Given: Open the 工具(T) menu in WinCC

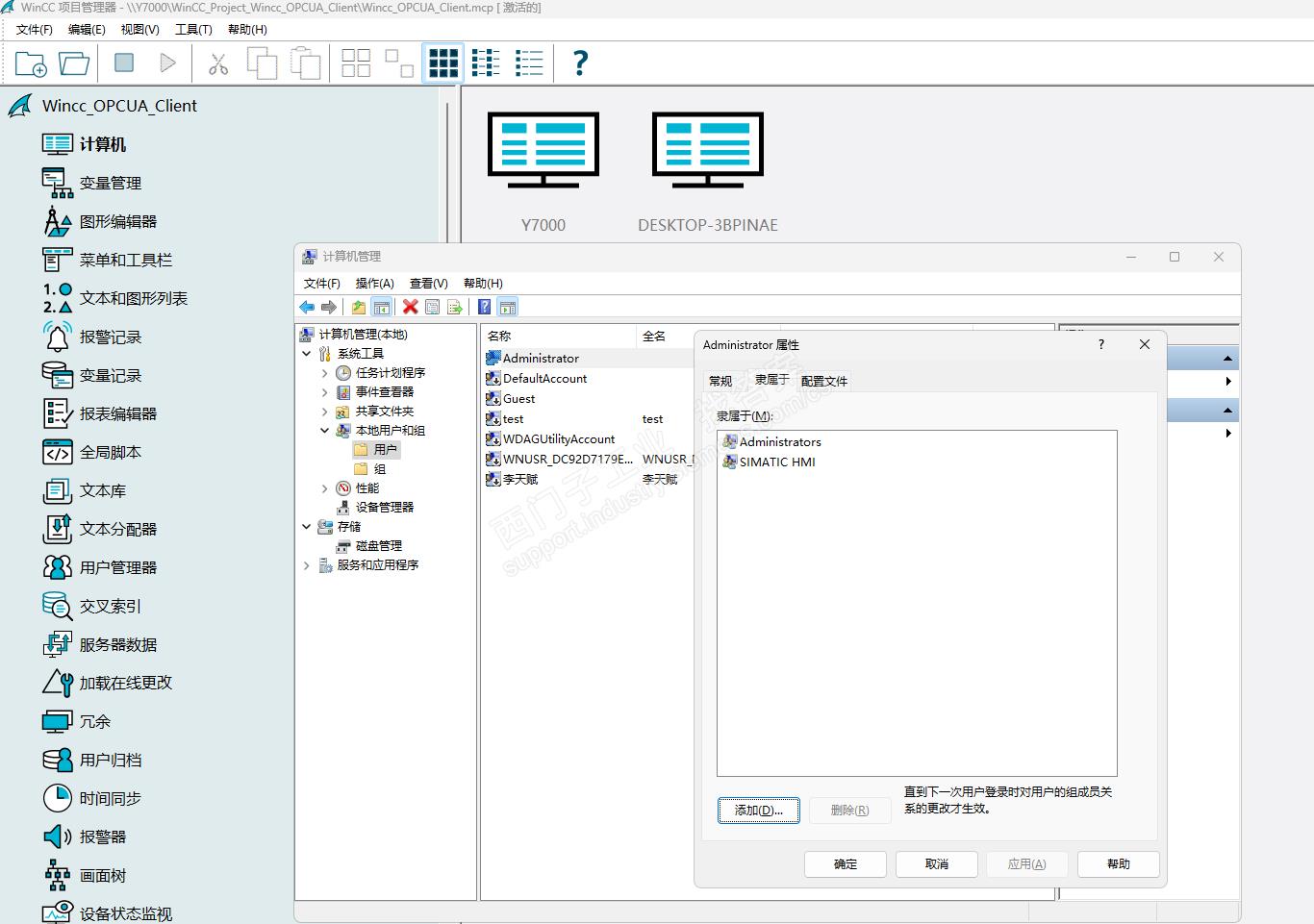Looking at the screenshot, I should [193, 30].
